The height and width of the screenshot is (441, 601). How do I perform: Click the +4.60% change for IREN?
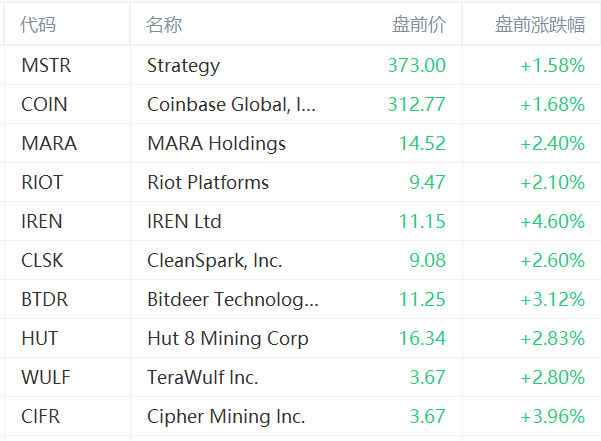point(552,222)
